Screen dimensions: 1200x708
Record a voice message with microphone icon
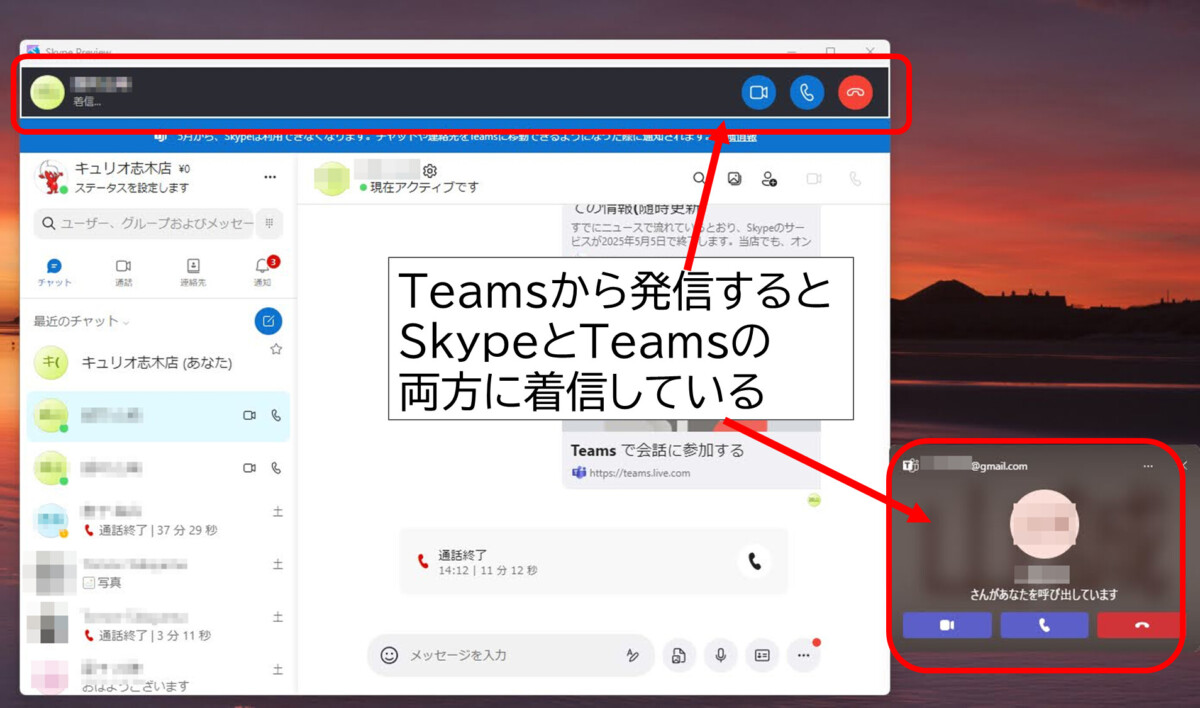[720, 655]
